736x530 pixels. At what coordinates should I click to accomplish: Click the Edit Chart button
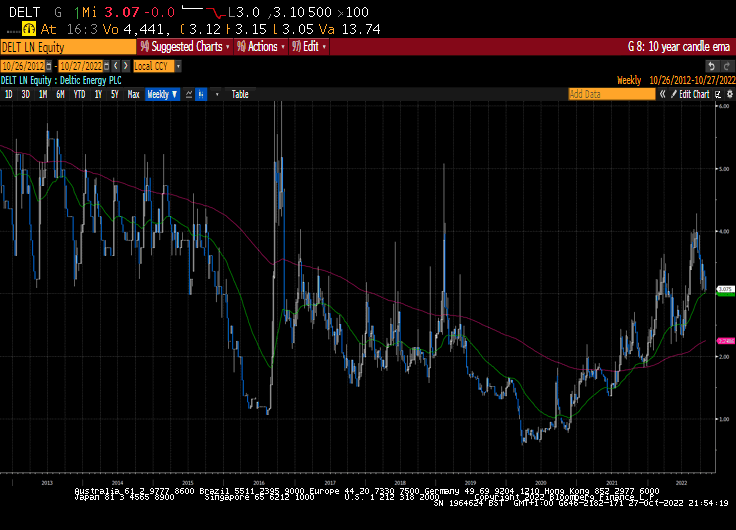click(x=694, y=94)
